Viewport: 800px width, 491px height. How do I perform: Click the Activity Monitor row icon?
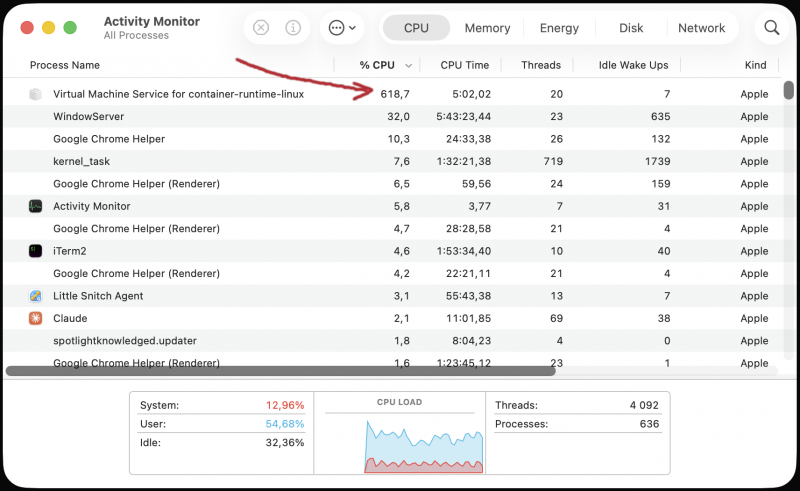click(35, 206)
